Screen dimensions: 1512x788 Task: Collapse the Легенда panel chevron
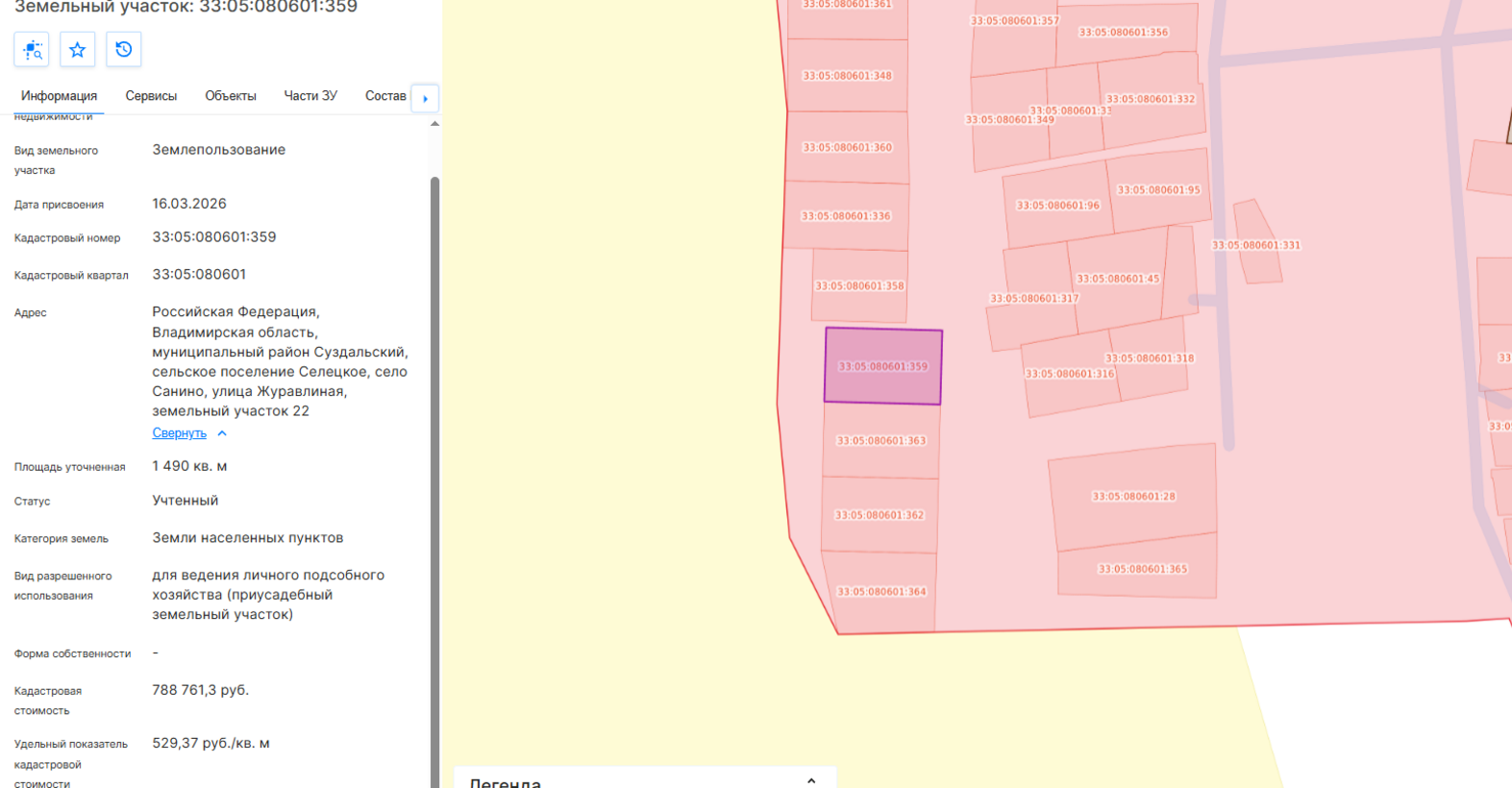tap(811, 780)
